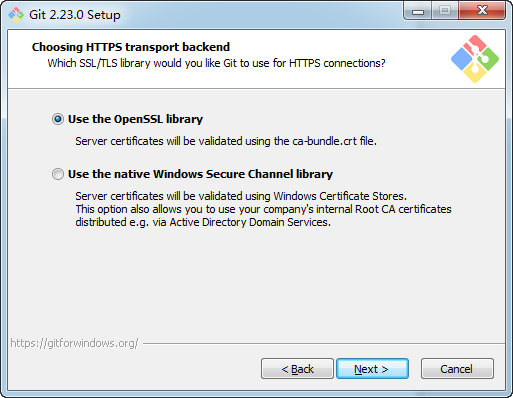Screen dimensions: 513x398
Task: Cancel the Git setup wizard
Action: [x=457, y=369]
